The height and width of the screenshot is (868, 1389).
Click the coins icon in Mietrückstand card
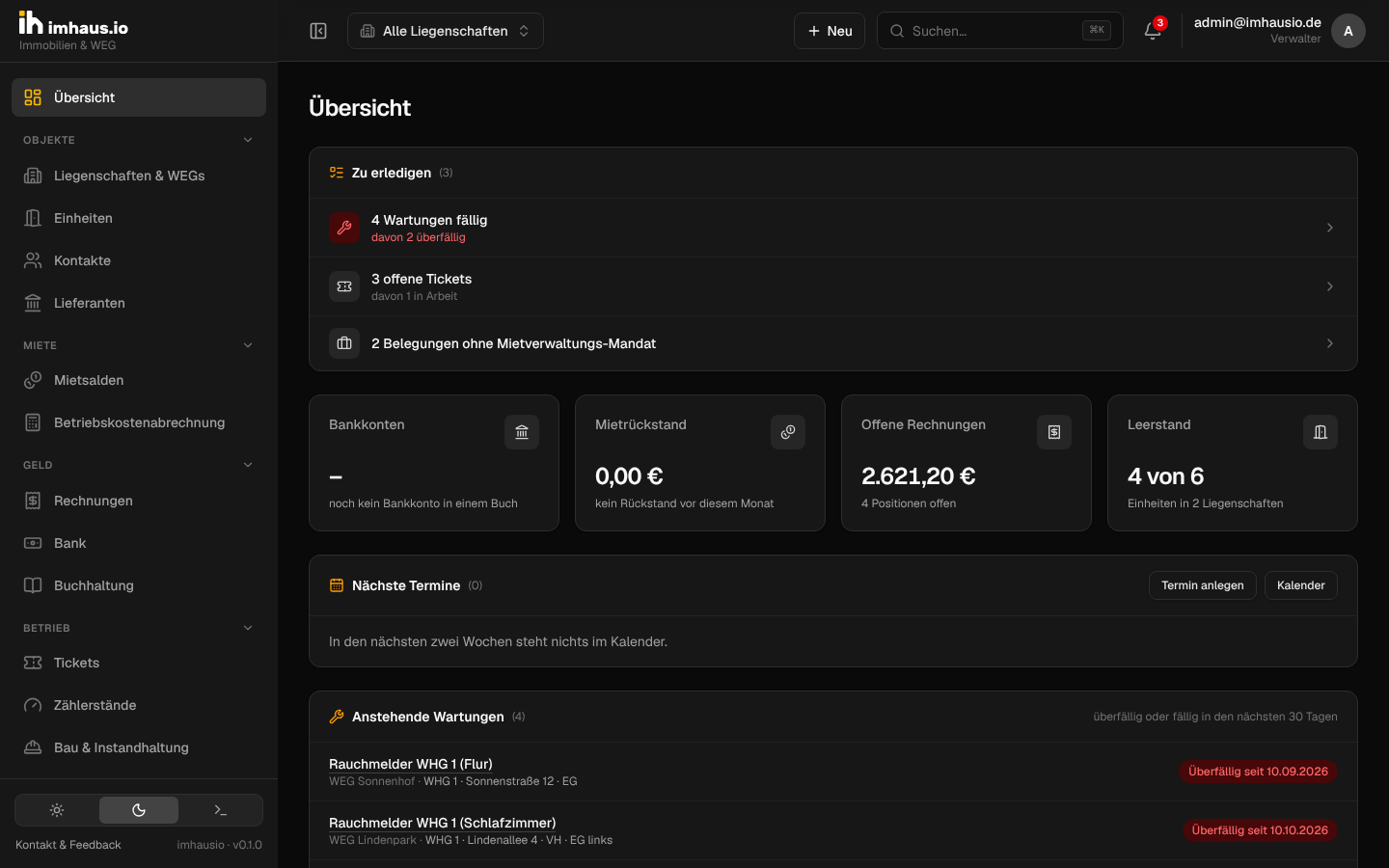point(788,432)
